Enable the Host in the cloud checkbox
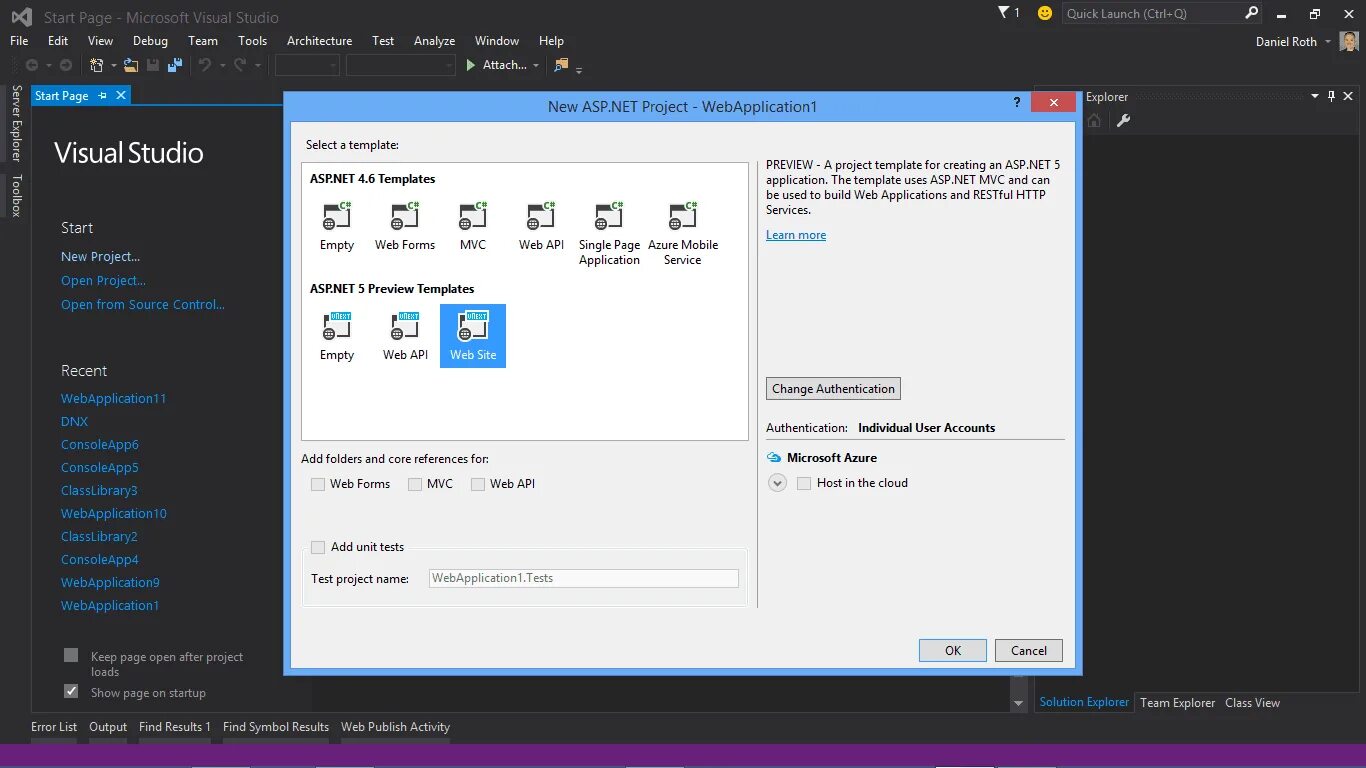 point(804,483)
